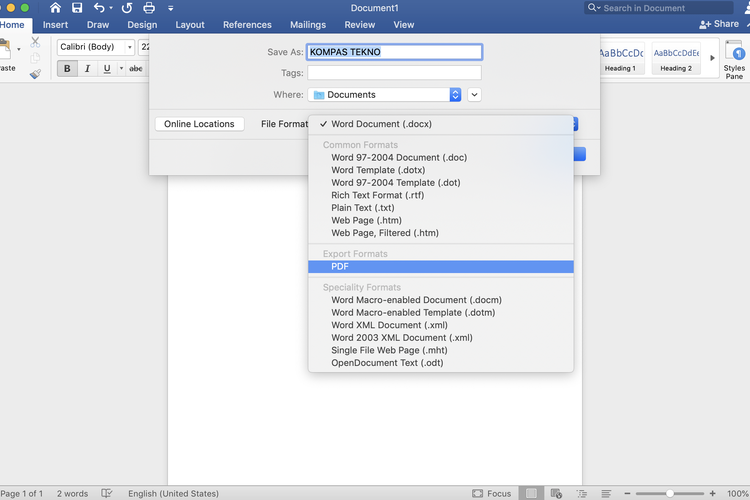Click the Tags input field
Viewport: 750px width, 500px height.
(x=394, y=73)
